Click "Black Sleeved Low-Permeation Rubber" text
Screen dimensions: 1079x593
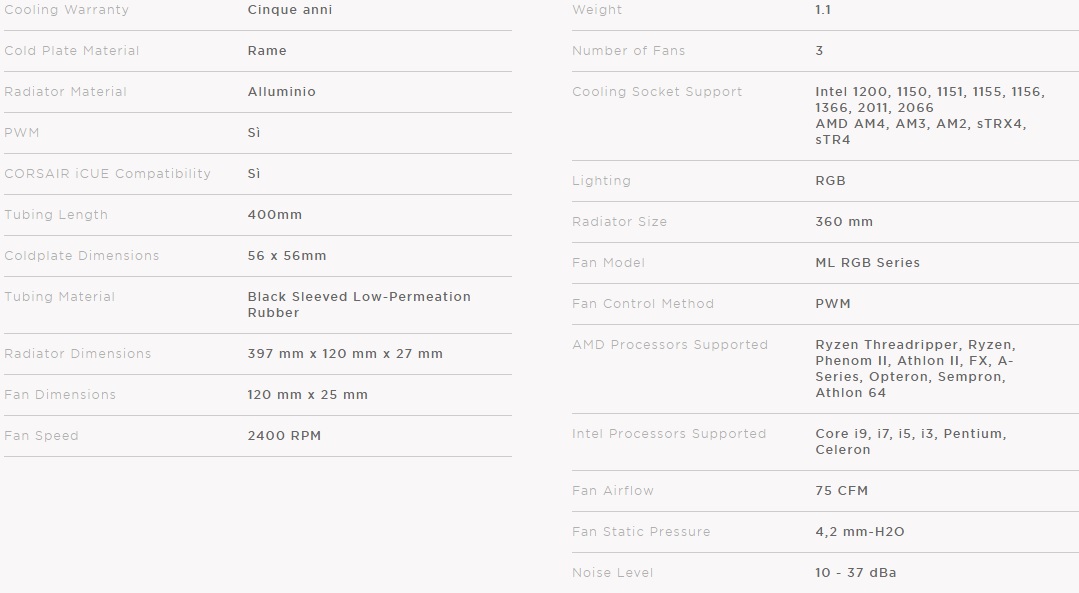tap(359, 305)
